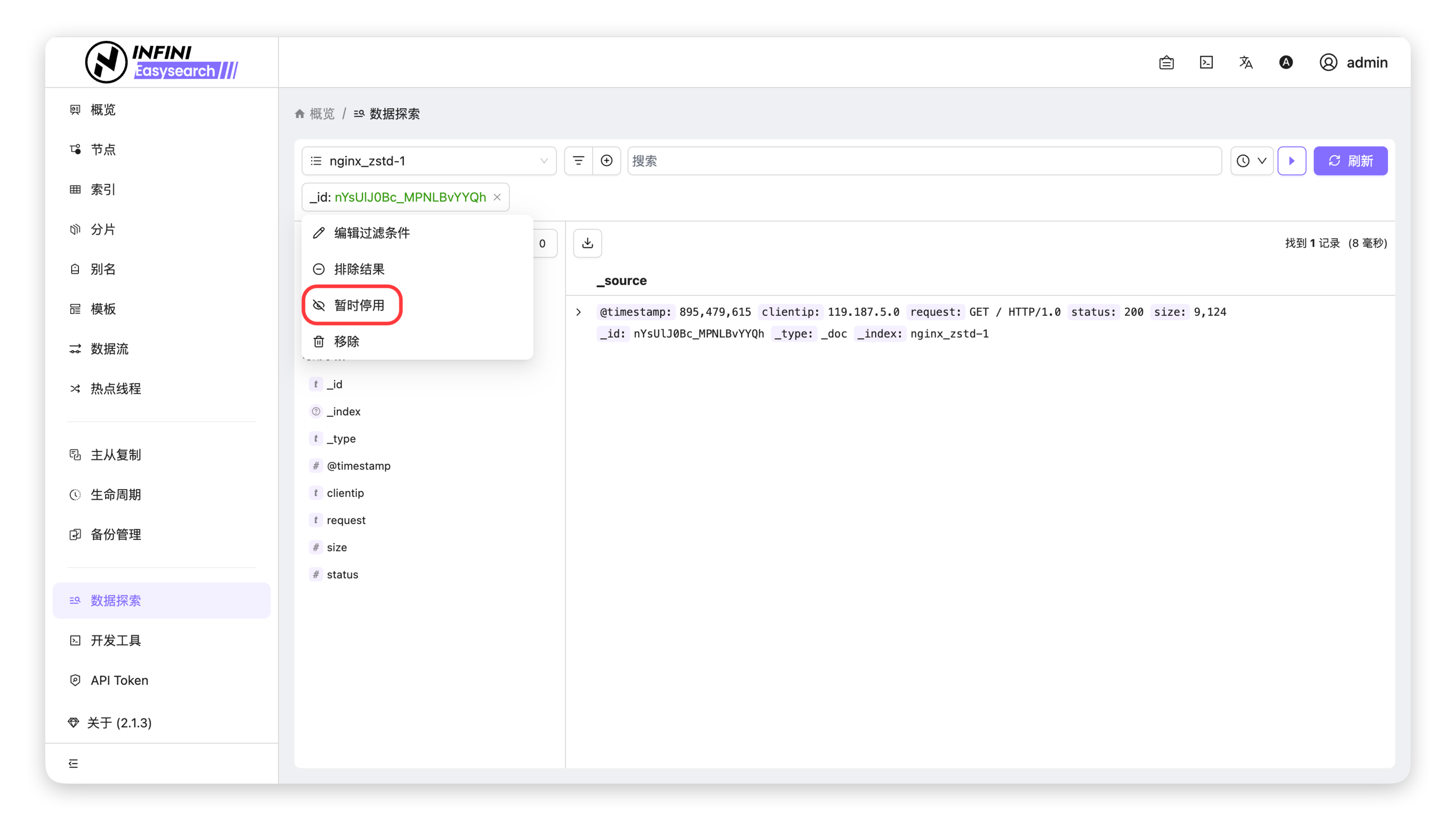
Task: Click the download results icon
Action: coord(587,243)
